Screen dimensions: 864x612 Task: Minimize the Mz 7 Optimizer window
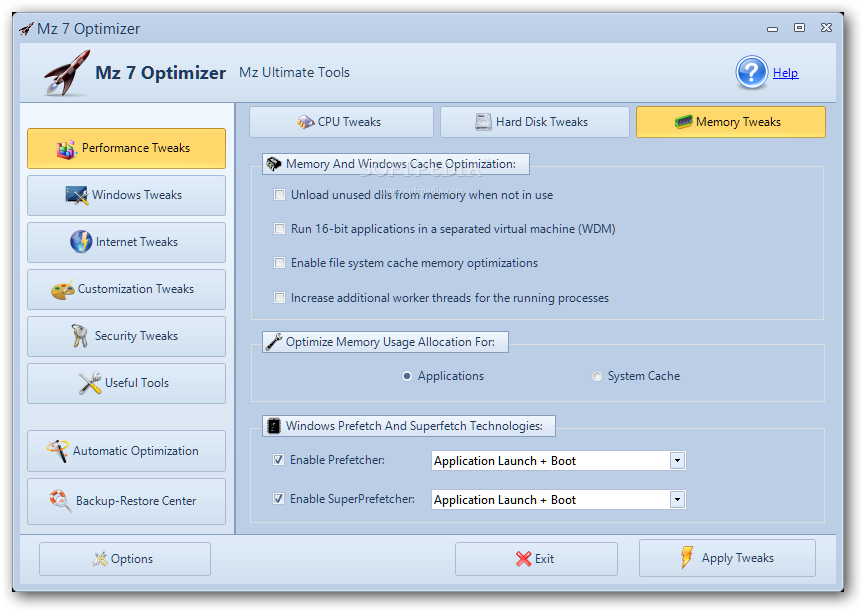click(x=773, y=29)
